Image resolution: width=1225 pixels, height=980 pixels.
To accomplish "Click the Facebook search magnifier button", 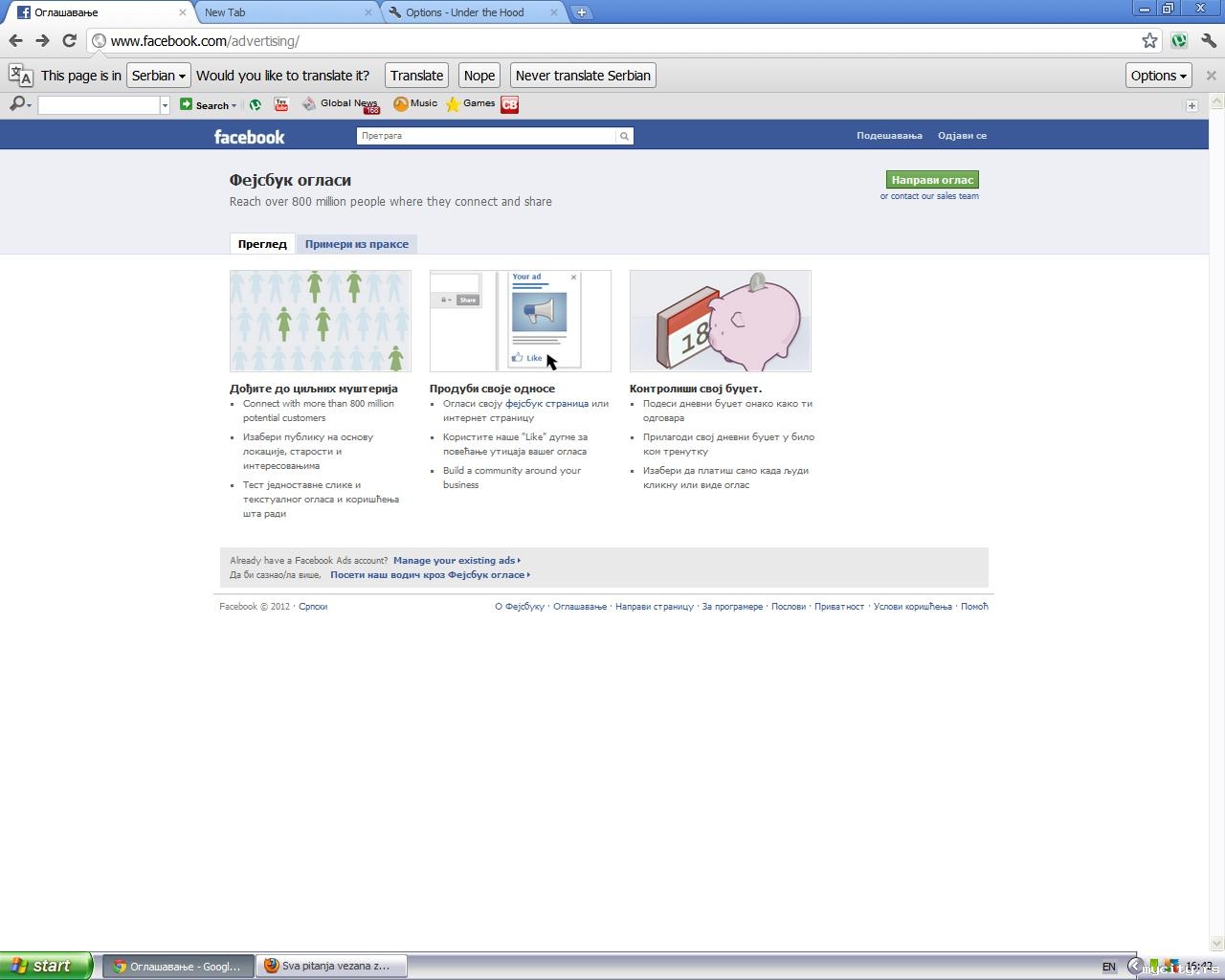I will [x=624, y=136].
